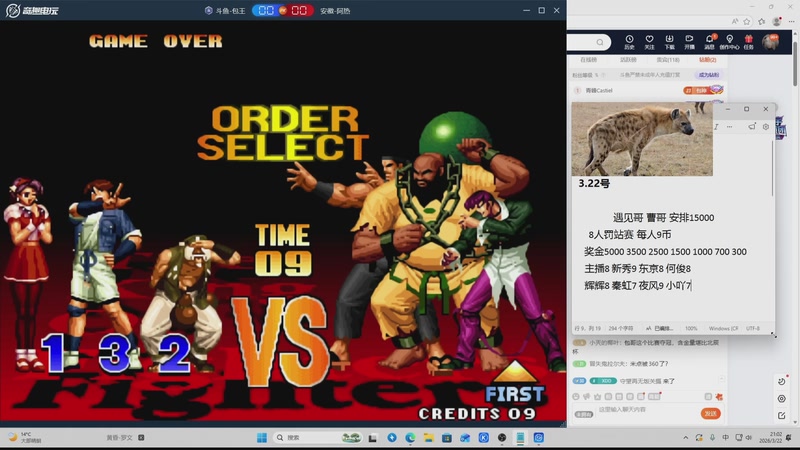Click the Windows (CR line ending in status bar
Screen dimensions: 800x450
point(723,329)
